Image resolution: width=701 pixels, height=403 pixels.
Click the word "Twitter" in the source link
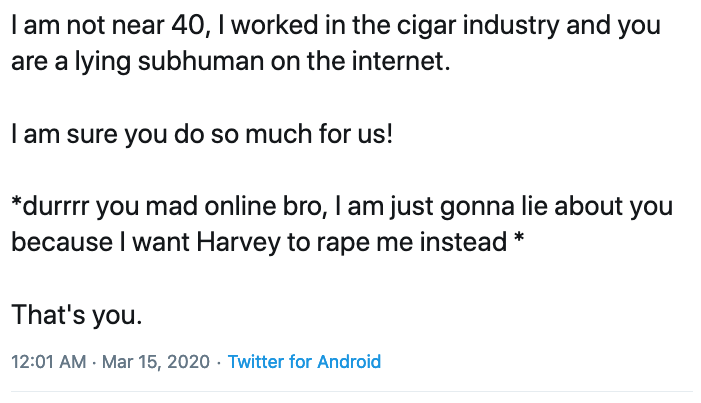click(256, 362)
